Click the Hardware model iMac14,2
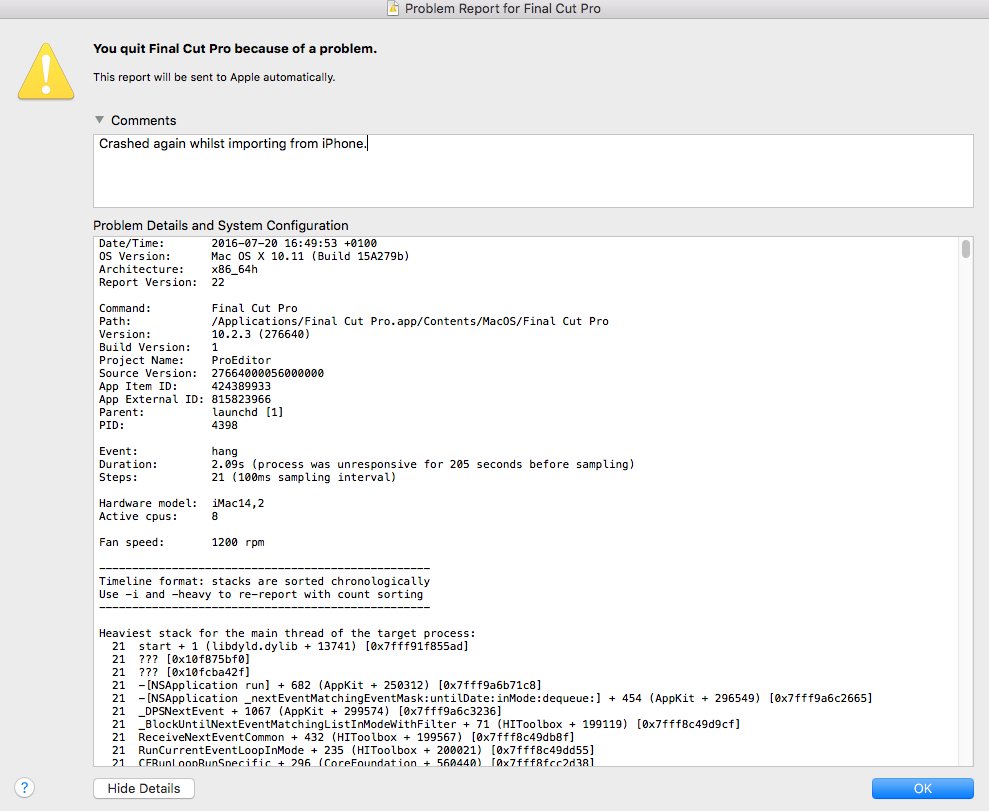The image size is (989, 811). click(238, 503)
